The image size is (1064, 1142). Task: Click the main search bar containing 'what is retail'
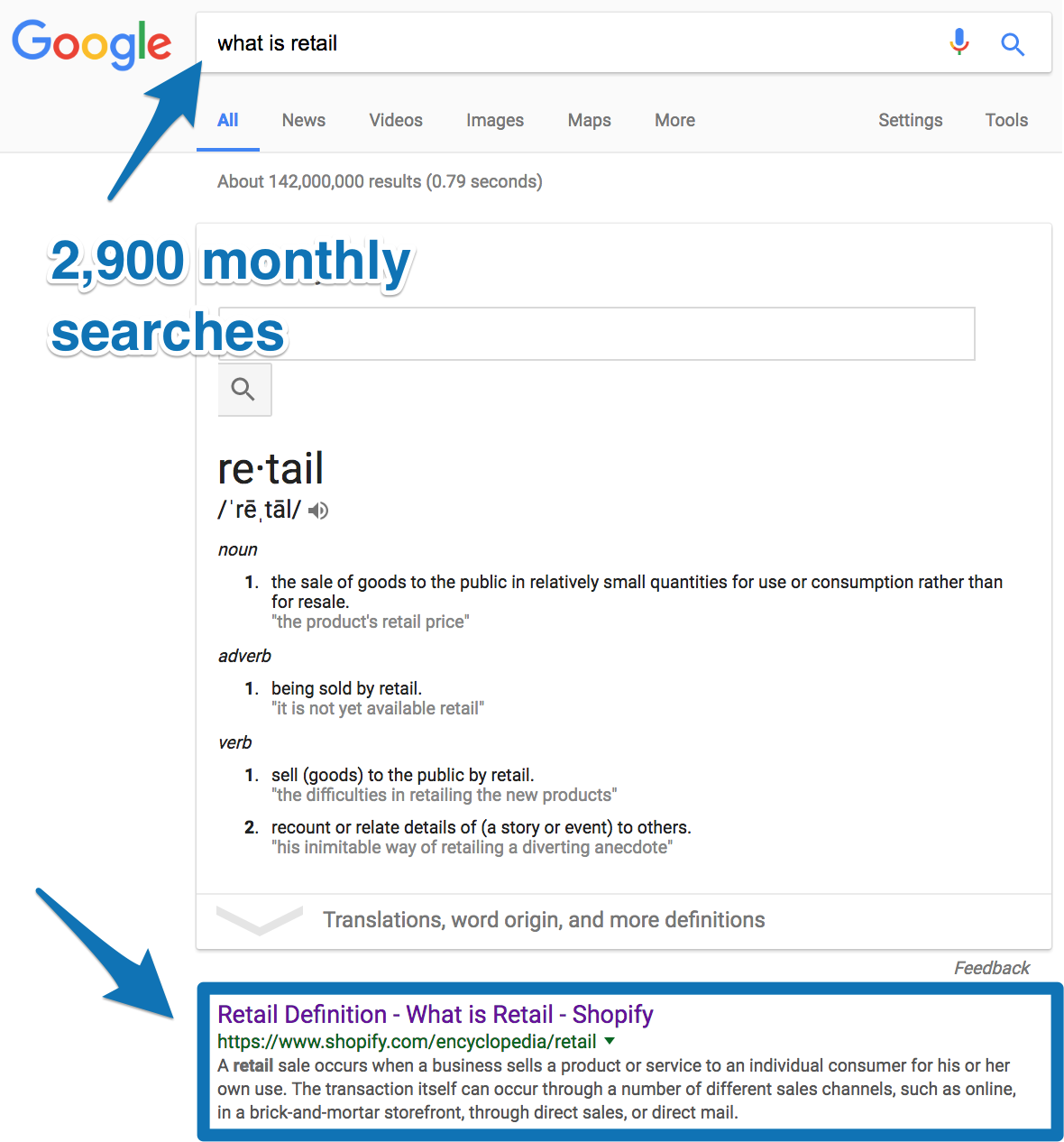tap(541, 42)
